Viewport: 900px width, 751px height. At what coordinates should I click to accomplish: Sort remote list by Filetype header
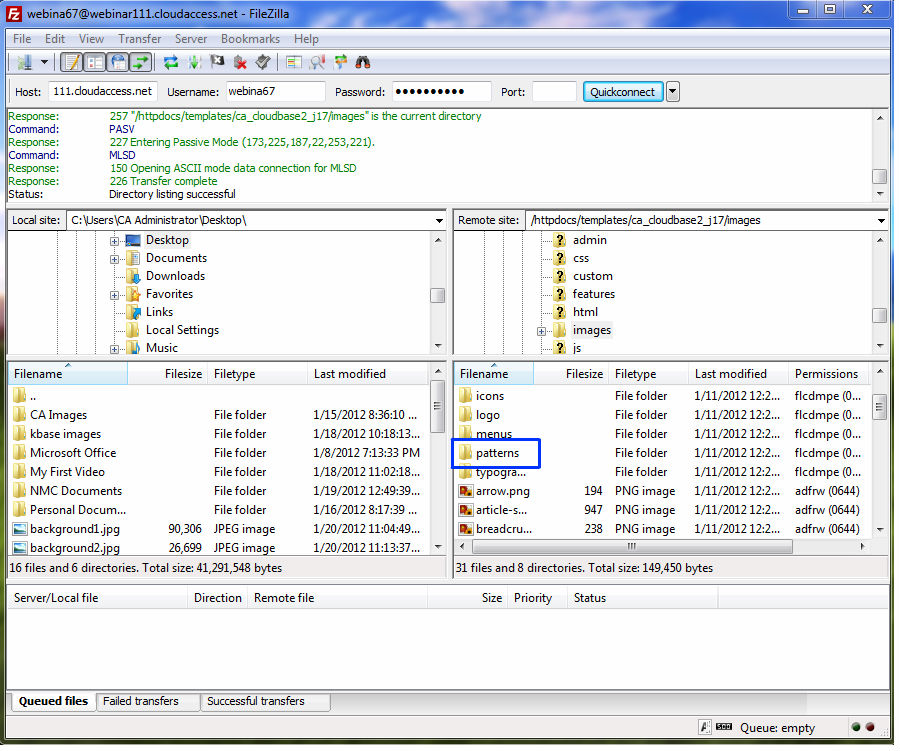pyautogui.click(x=649, y=374)
